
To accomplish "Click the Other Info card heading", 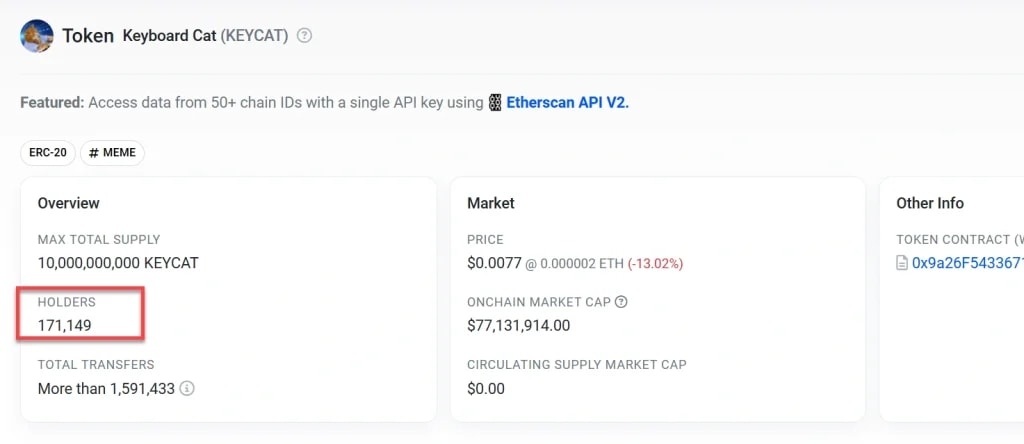I will click(x=930, y=203).
